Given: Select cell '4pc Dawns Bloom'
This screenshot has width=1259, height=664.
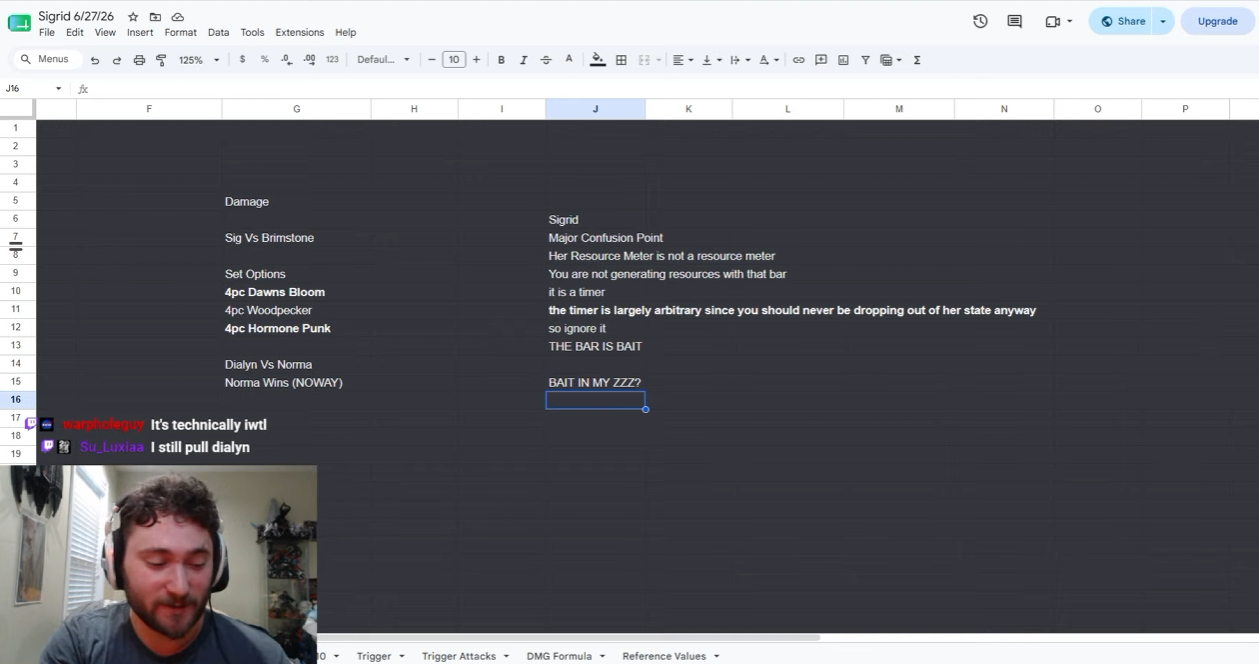Looking at the screenshot, I should (296, 292).
